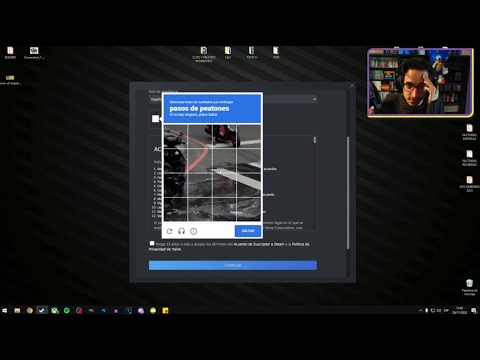Click the blue Continuar button
480x360 pixels.
click(233, 265)
